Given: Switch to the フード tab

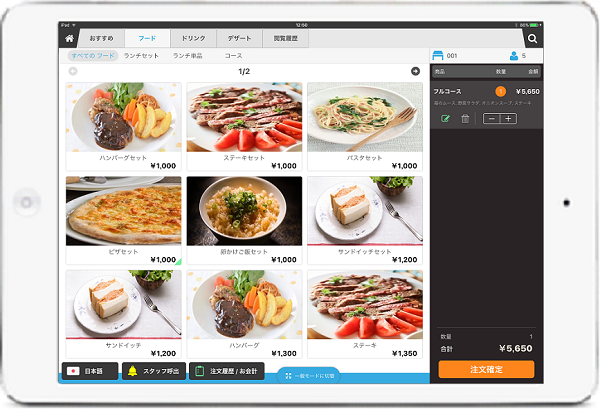Looking at the screenshot, I should (x=147, y=39).
